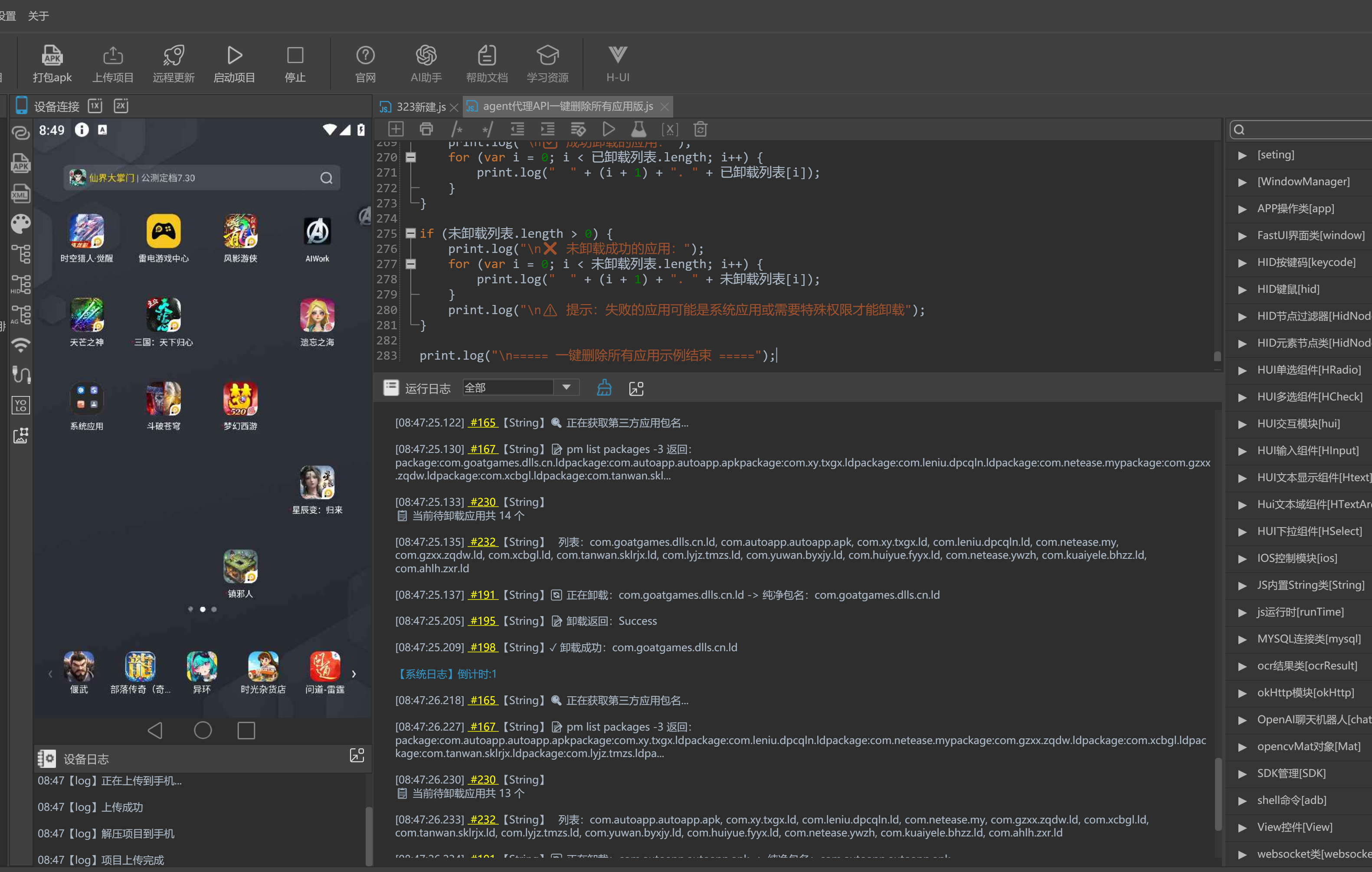Screen dimensions: 1372x872
Task: Open the AI助手 assistant
Action: coord(426,64)
